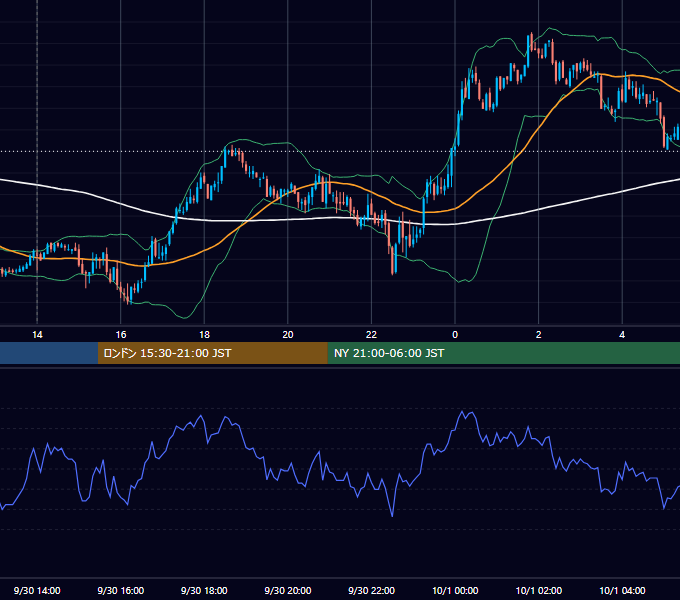Click the 10/1 04:00 time label
680x600 pixels.
(x=622, y=590)
